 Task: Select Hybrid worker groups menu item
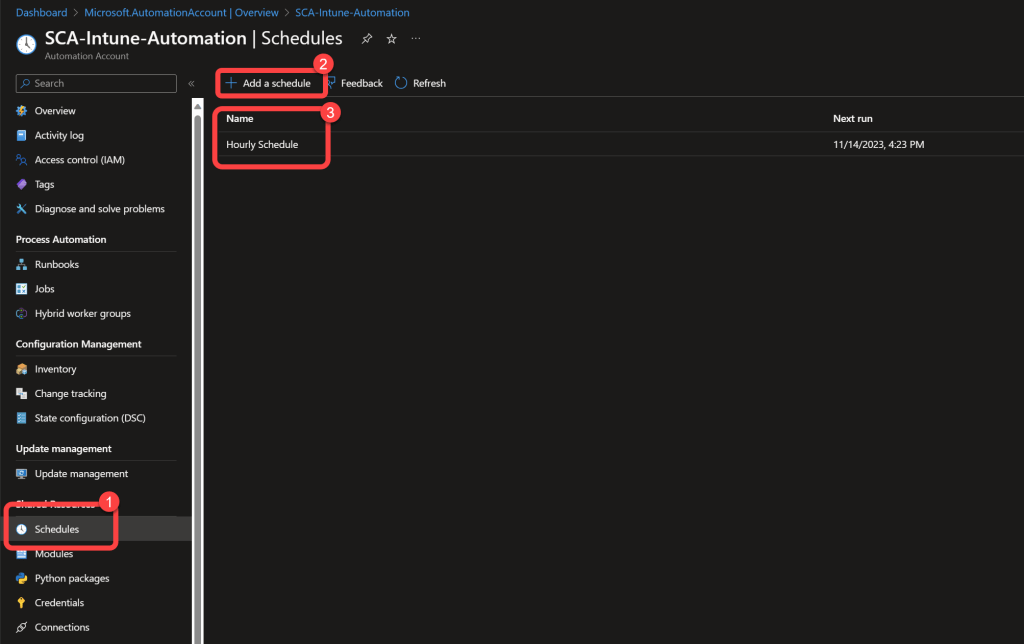click(82, 314)
